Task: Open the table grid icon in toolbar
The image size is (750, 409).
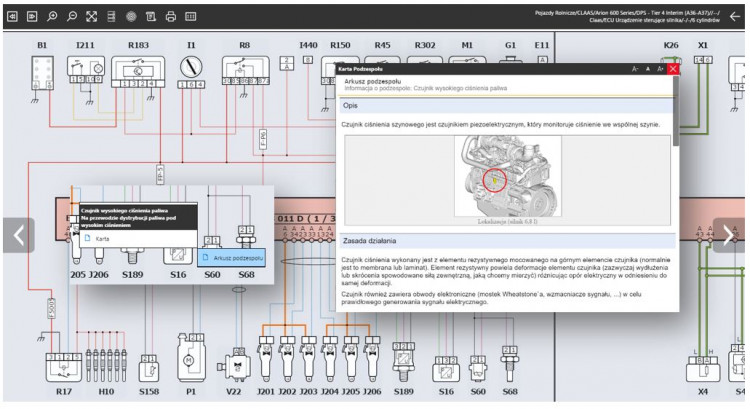Action: point(190,17)
